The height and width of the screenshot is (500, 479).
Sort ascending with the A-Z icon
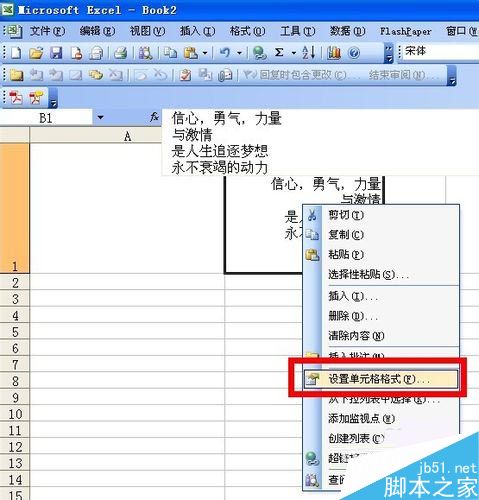pos(308,53)
